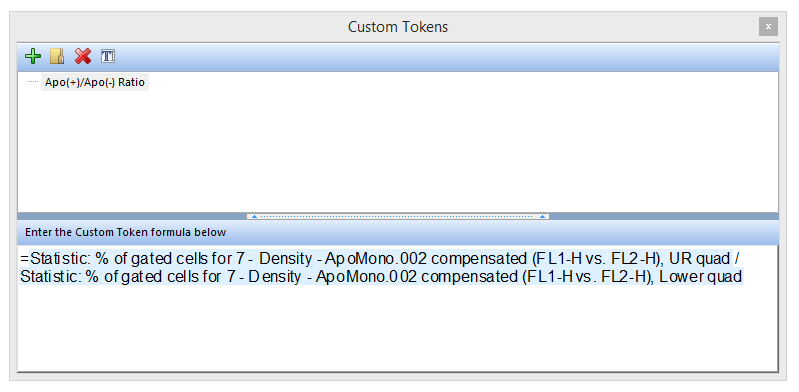799x392 pixels.
Task: Click the equals sign starting the formula
Action: [25, 259]
